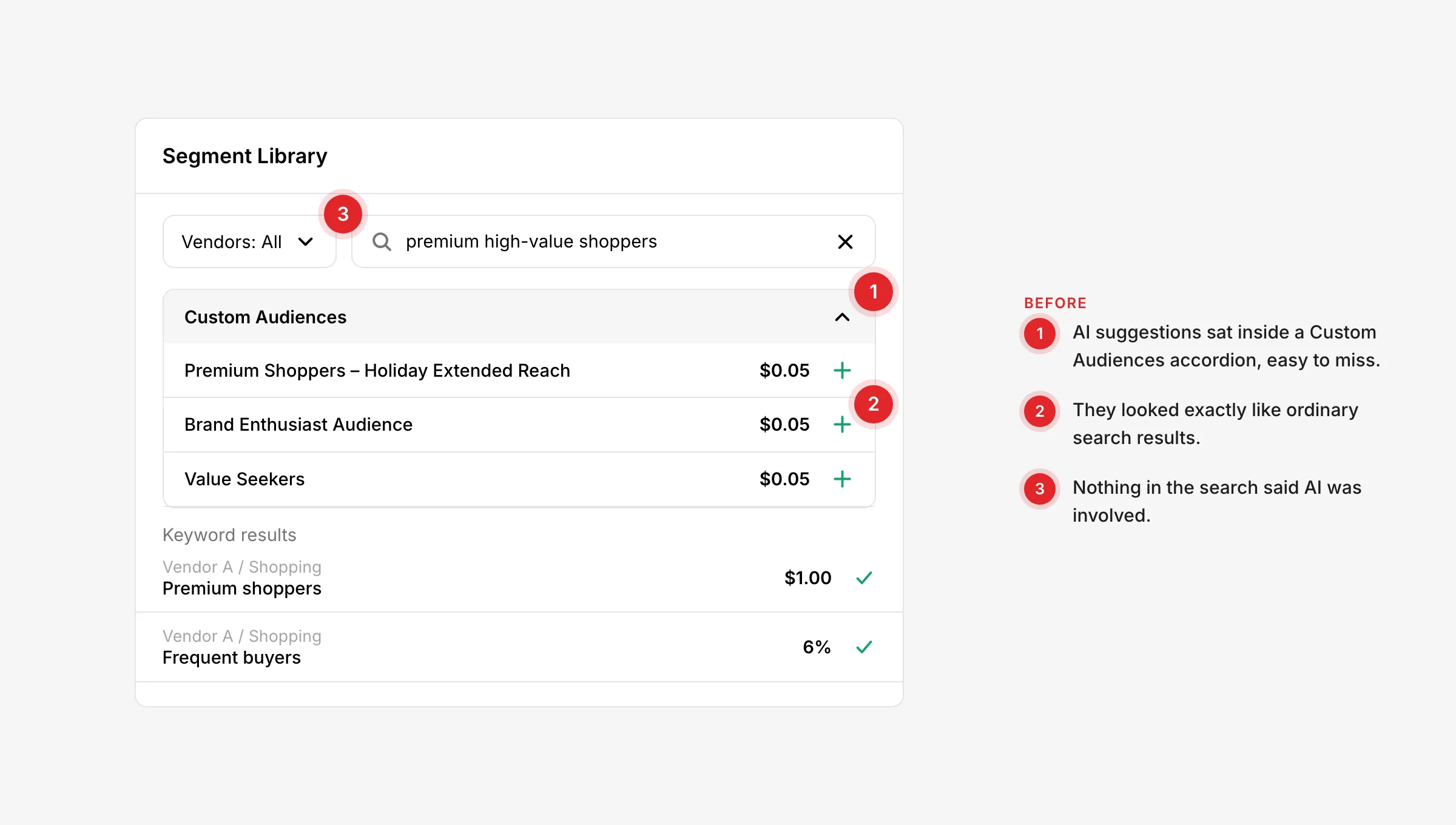
Task: Add Brand Enthusiast Audience with plus icon
Action: (842, 424)
